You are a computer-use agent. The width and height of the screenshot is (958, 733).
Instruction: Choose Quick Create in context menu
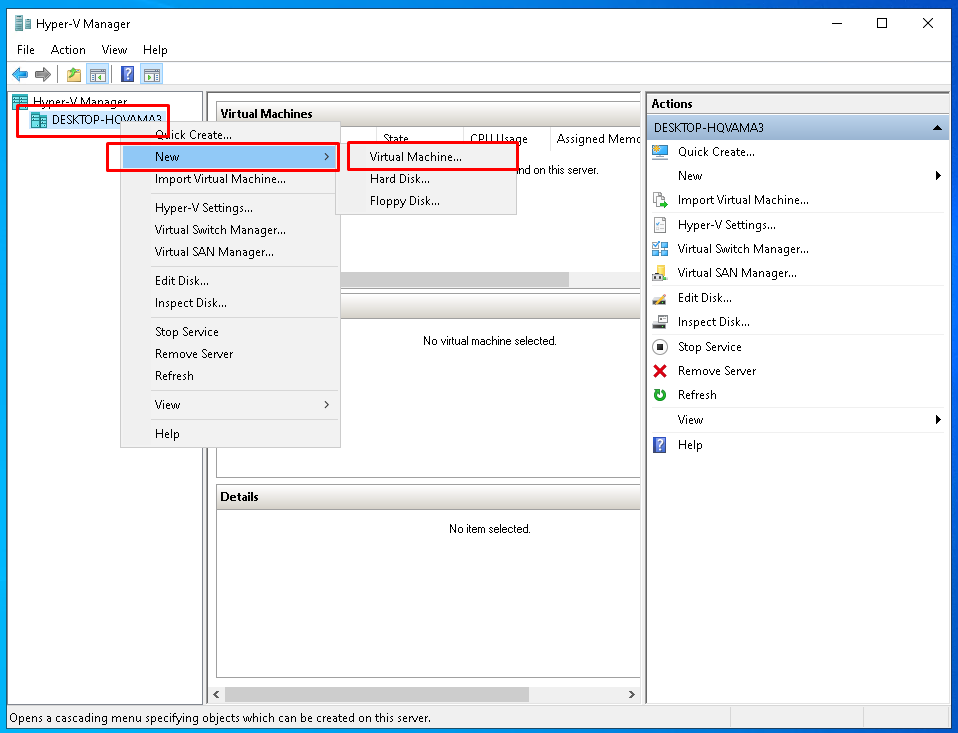tap(230, 135)
